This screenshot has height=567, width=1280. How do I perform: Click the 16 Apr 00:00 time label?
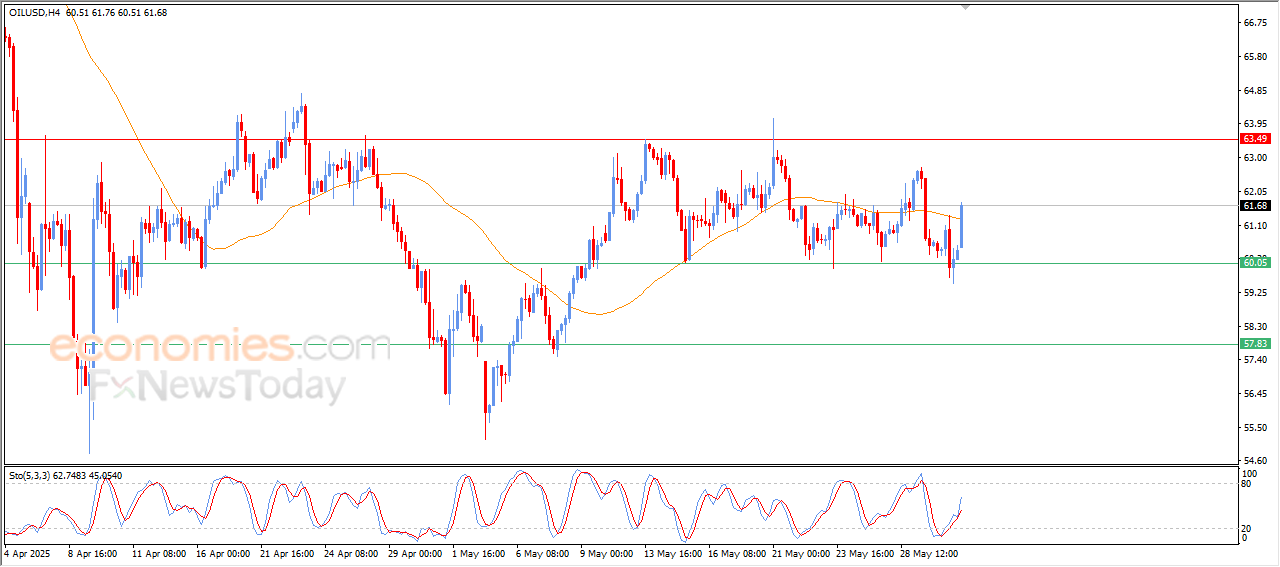point(222,552)
